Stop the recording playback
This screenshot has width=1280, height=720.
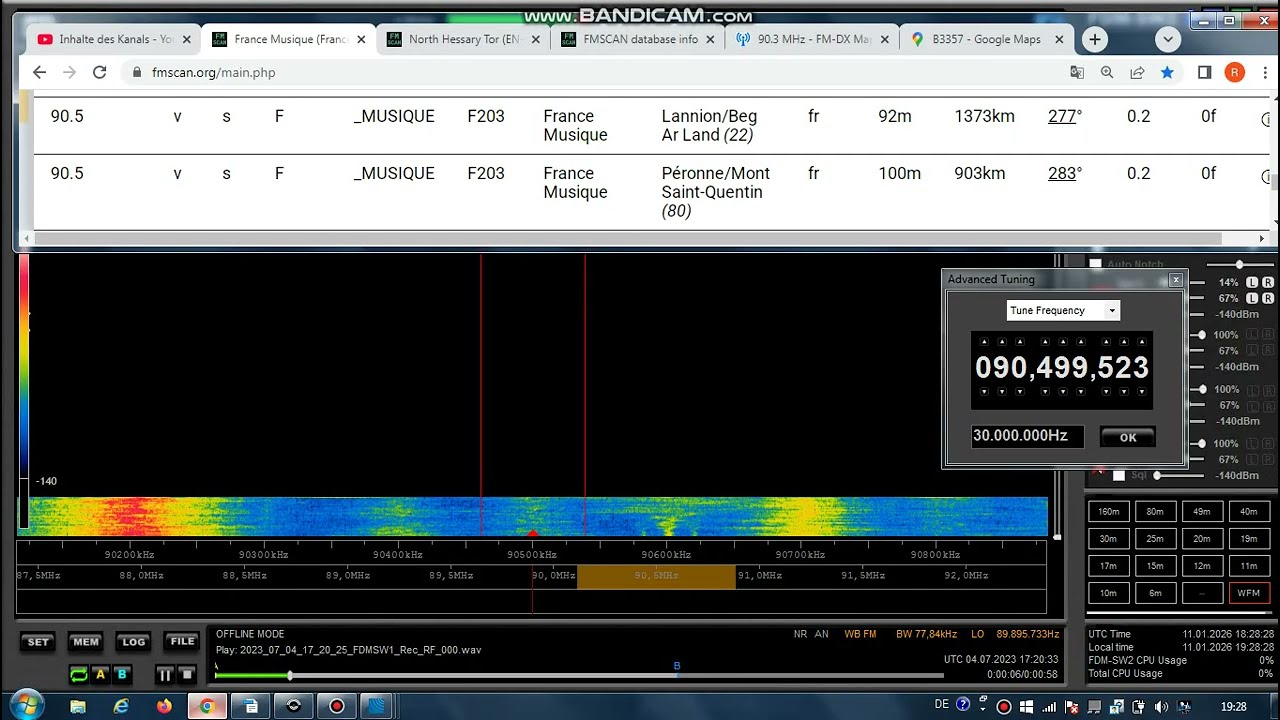click(187, 675)
